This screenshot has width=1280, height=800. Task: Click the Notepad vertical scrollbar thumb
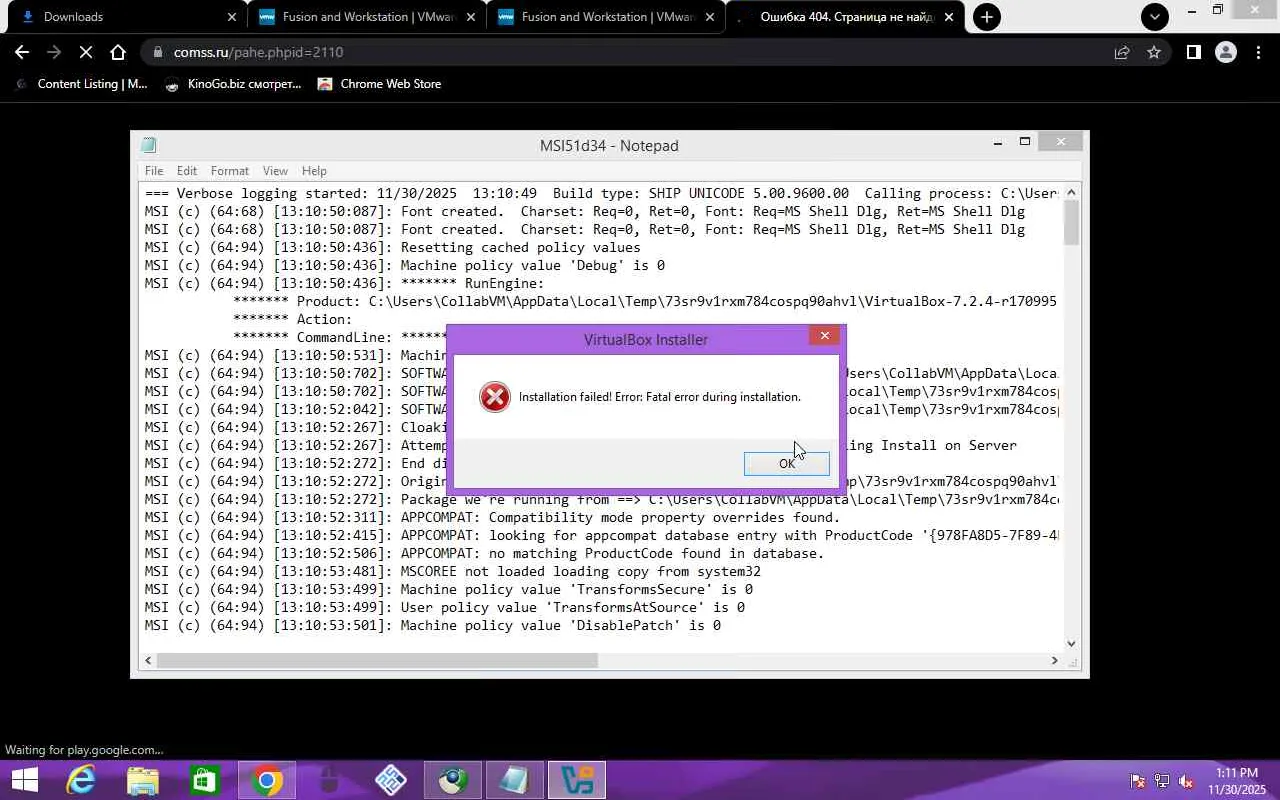click(1072, 222)
